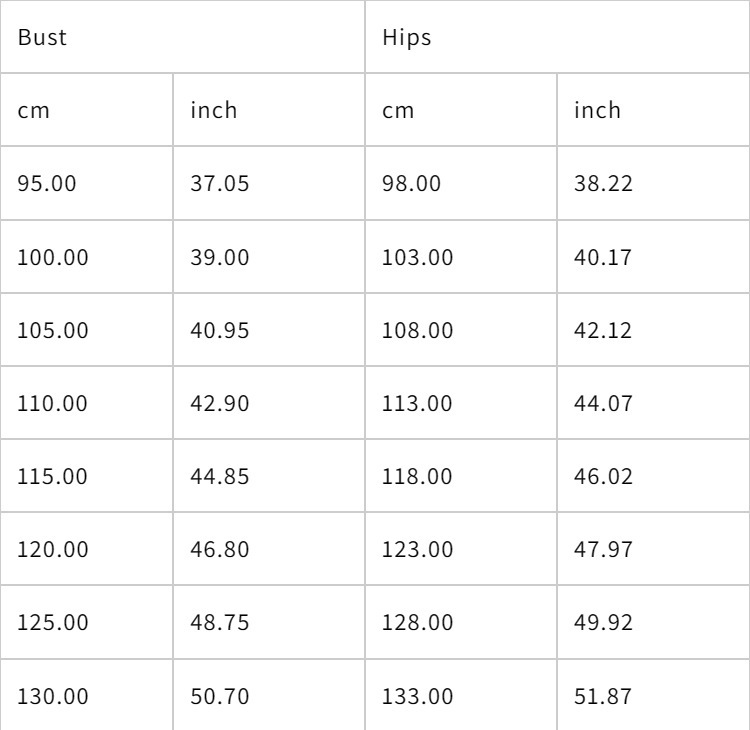Click the 95.00 bust cm cell

coord(46,184)
